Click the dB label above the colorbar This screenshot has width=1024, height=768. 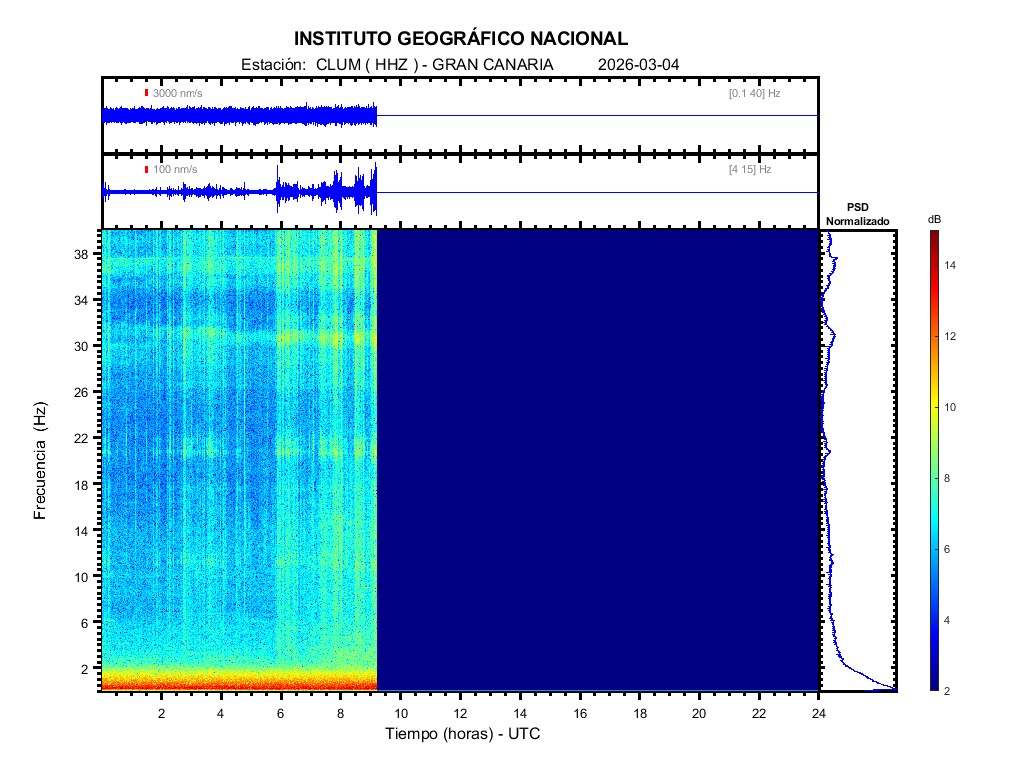click(x=934, y=219)
